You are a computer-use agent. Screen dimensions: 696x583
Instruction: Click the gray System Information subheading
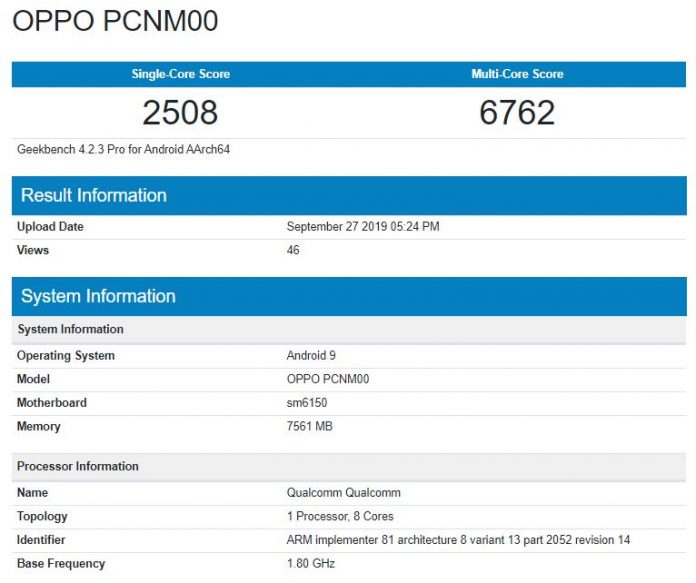pyautogui.click(x=70, y=329)
